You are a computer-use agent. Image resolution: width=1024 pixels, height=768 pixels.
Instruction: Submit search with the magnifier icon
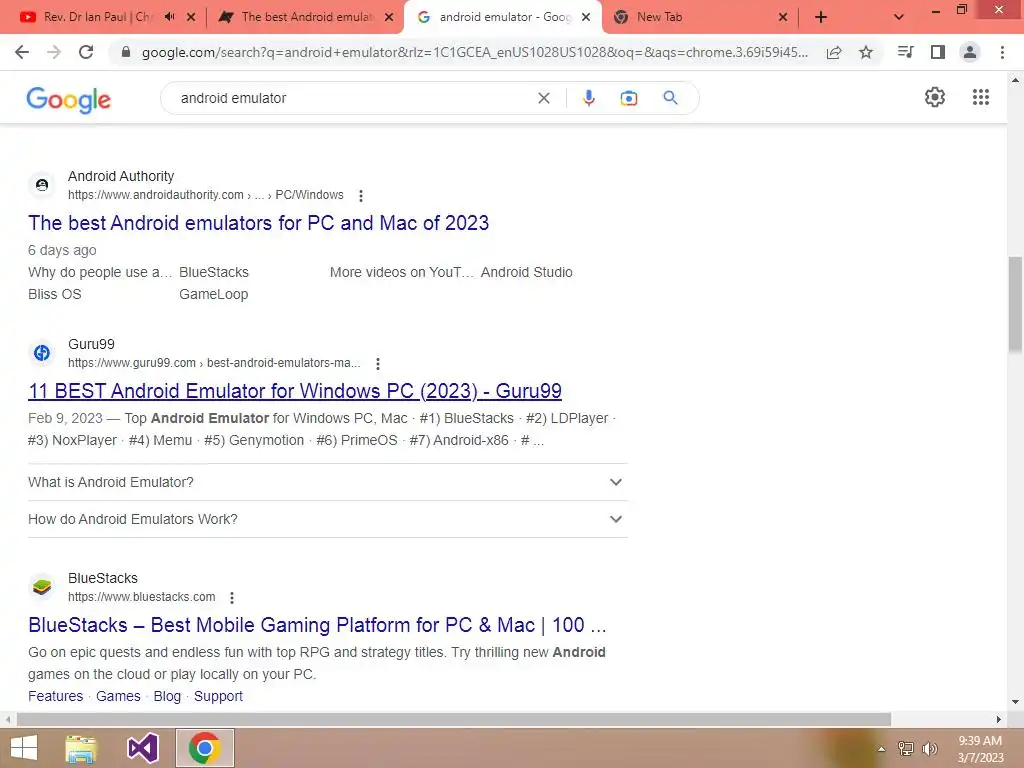click(x=670, y=98)
